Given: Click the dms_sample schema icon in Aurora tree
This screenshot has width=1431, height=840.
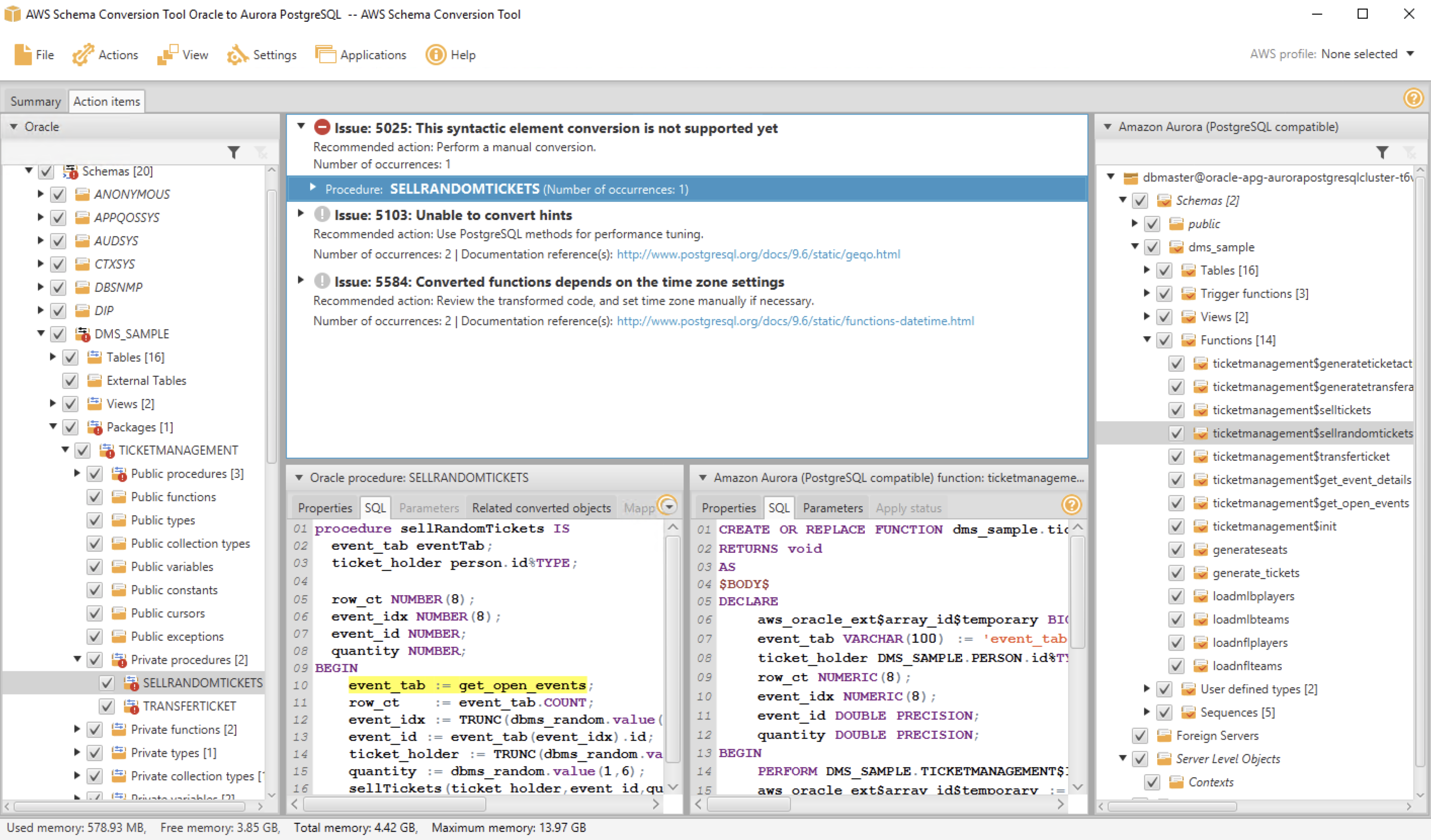Looking at the screenshot, I should tap(1176, 247).
